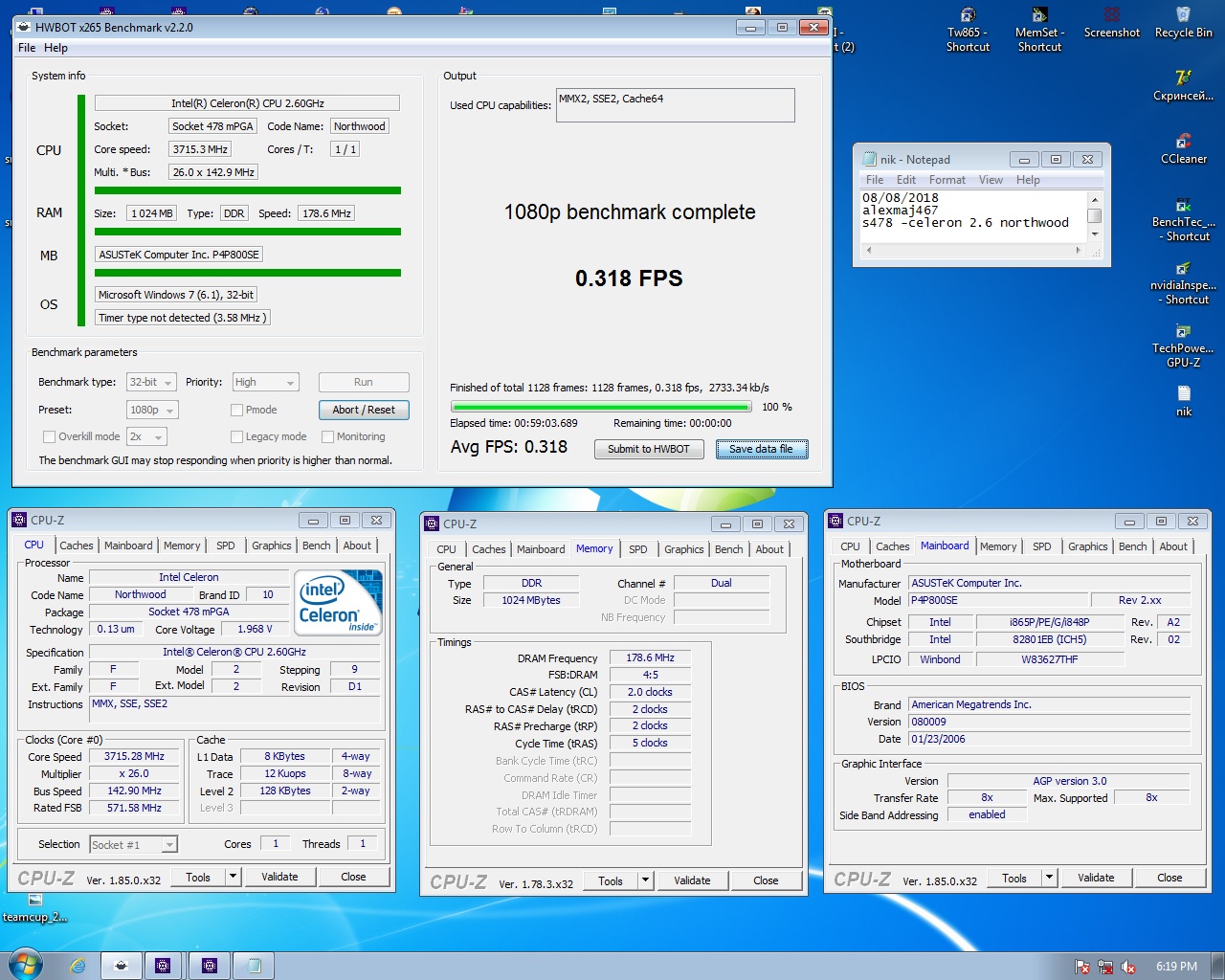
Task: Open the Benchmark type 32-bit dropdown
Action: [x=151, y=382]
